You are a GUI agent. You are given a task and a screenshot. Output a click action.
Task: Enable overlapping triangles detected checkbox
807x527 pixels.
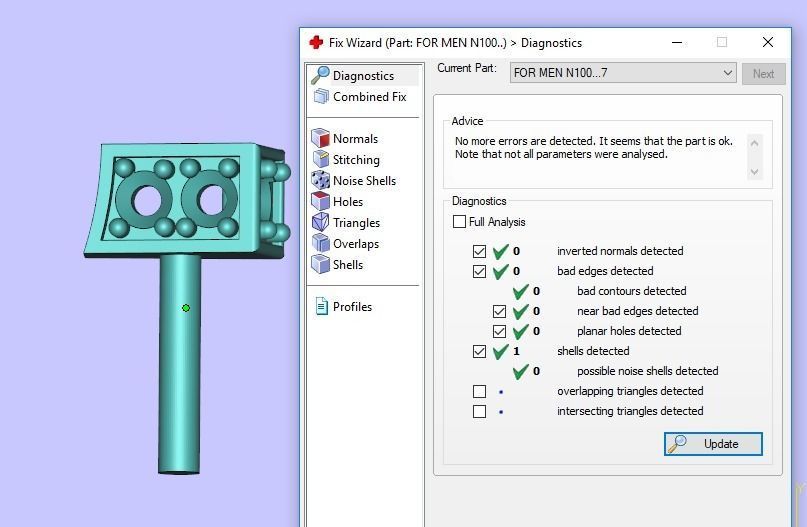(479, 391)
